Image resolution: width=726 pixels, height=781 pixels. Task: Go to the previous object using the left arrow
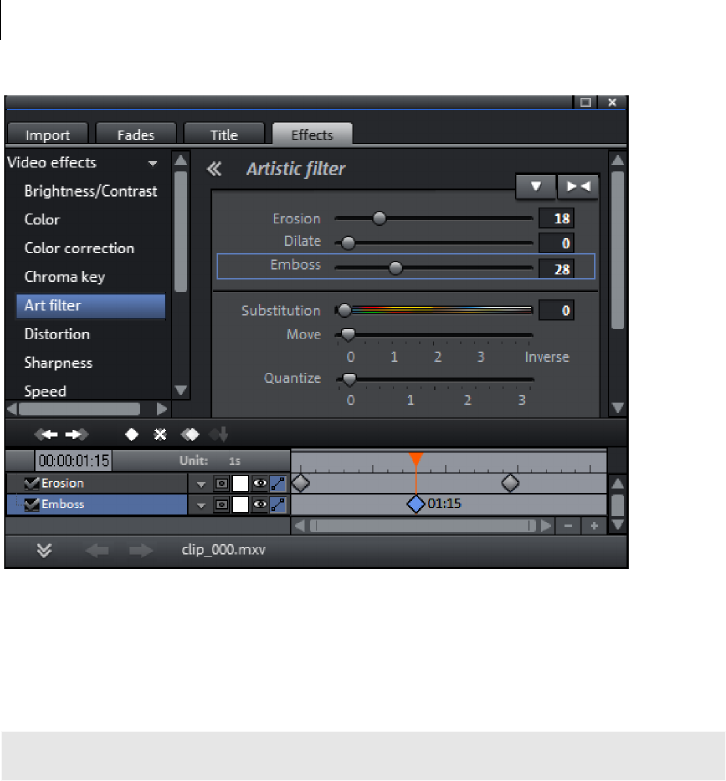97,550
